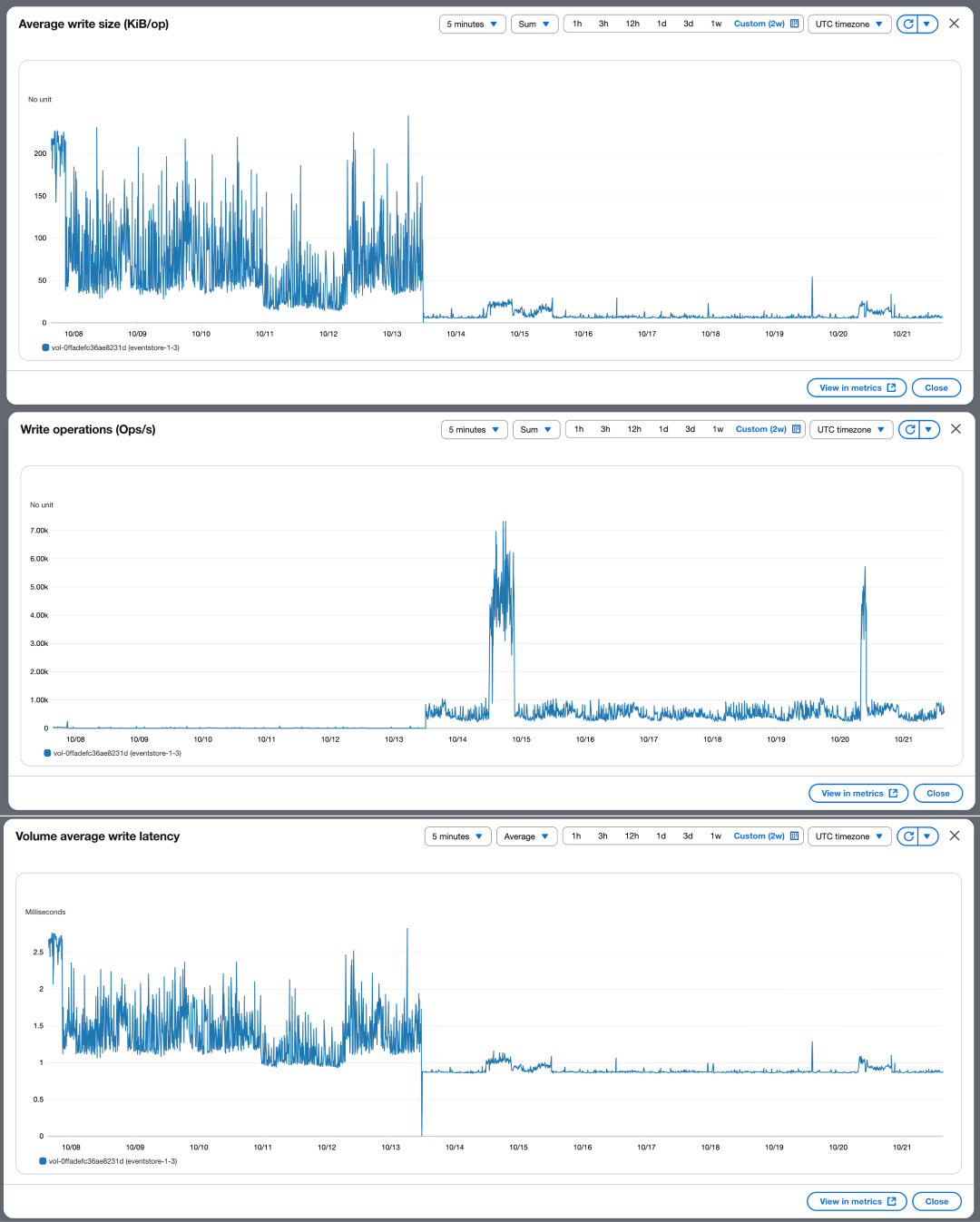The image size is (980, 1222).
Task: Open calendar icon in latency panel Custom range
Action: [795, 836]
